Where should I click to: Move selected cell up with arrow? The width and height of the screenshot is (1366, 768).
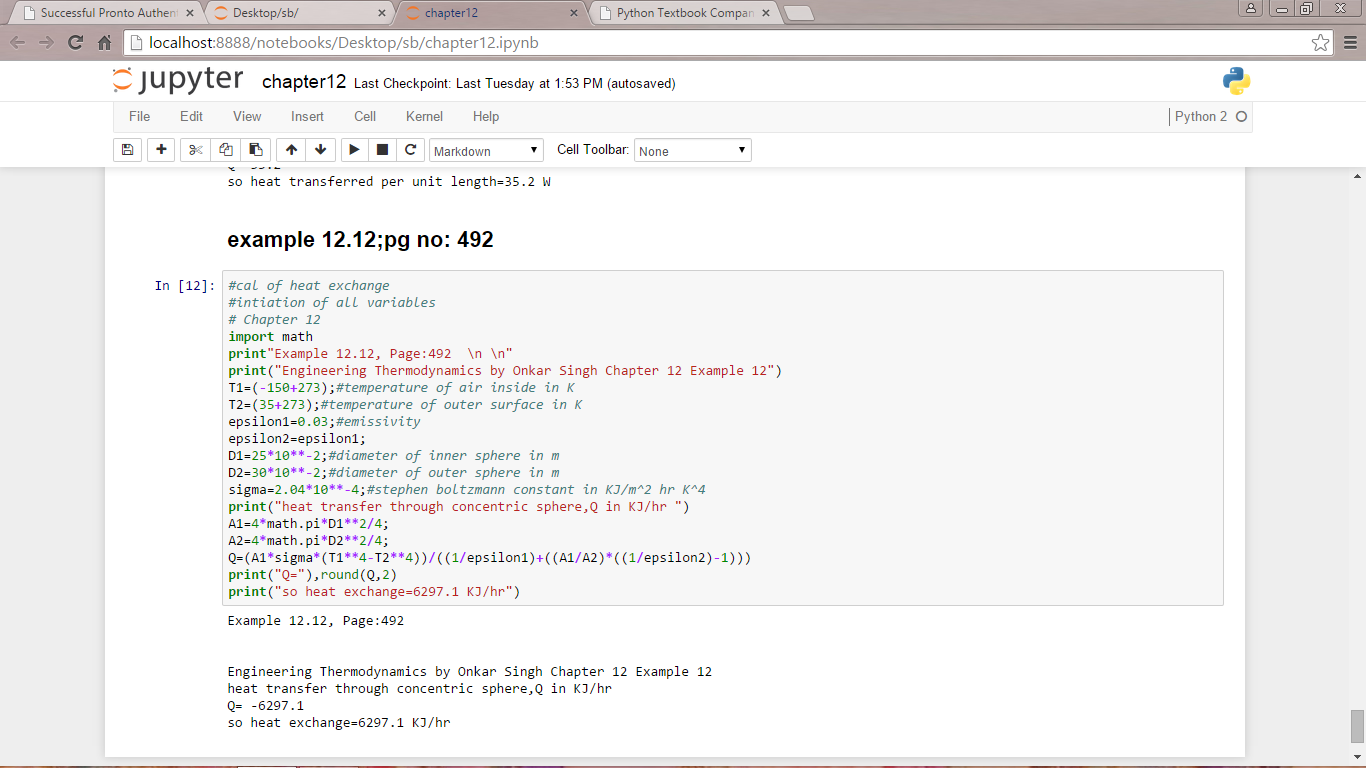[x=291, y=150]
